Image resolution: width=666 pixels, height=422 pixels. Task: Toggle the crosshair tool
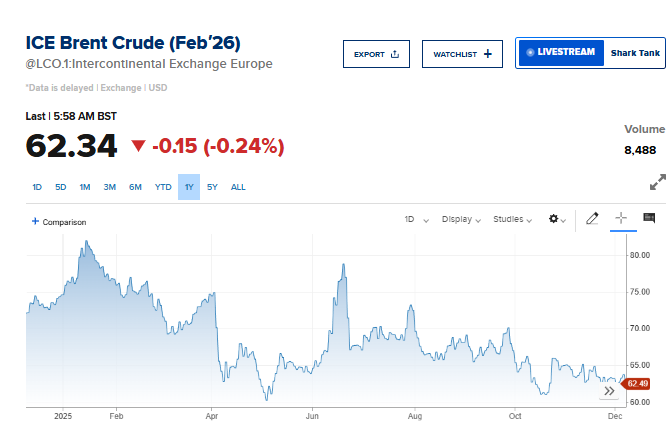(x=621, y=218)
